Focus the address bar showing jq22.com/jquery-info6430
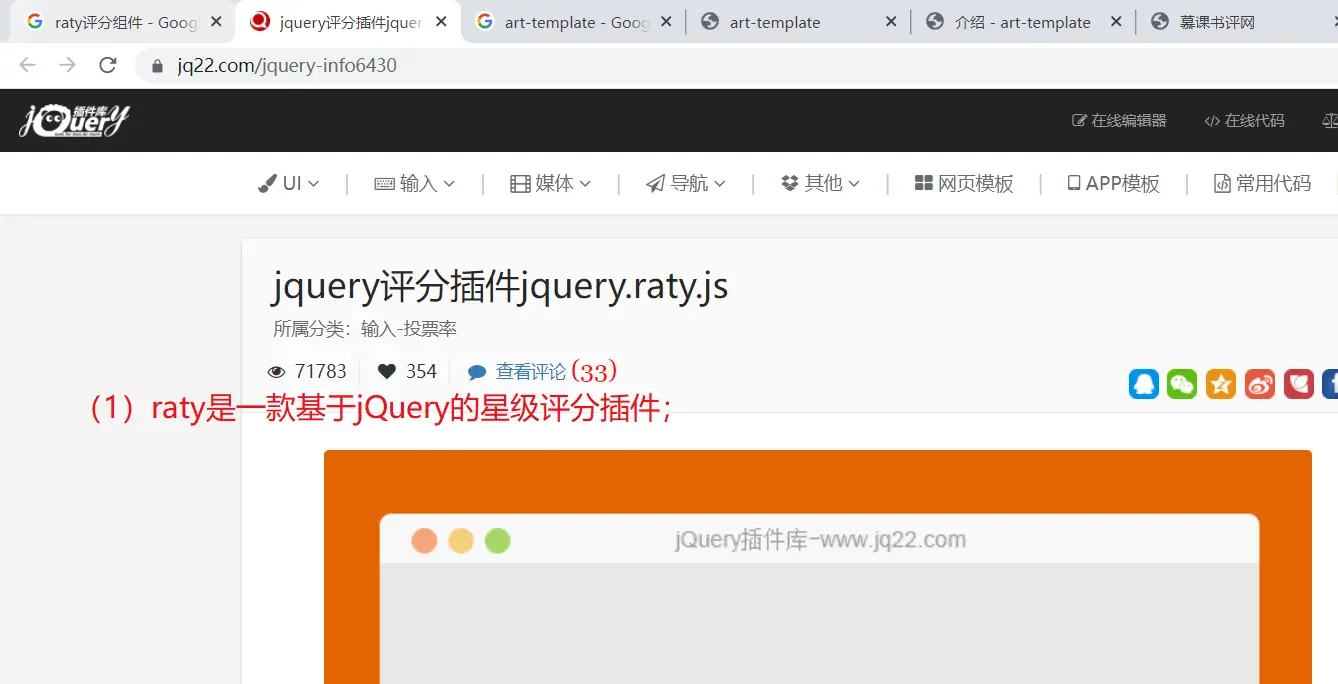Image resolution: width=1338 pixels, height=684 pixels. point(736,66)
